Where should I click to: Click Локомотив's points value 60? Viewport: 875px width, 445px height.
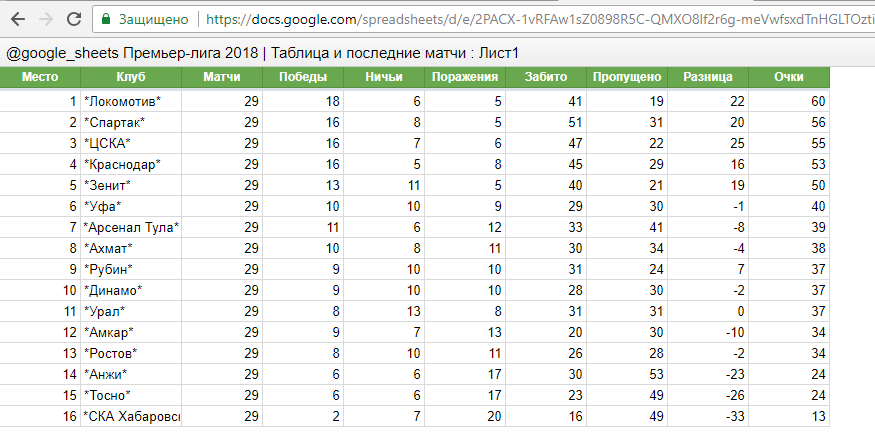pos(789,101)
